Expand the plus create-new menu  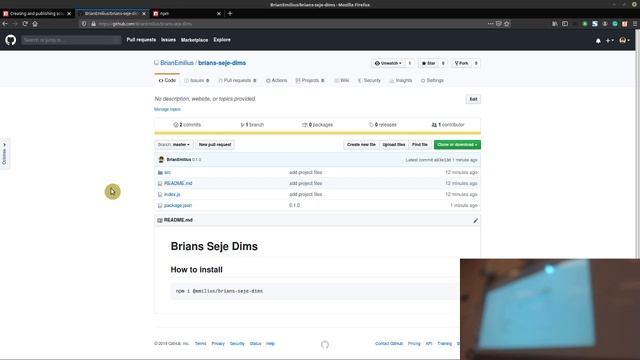610,40
